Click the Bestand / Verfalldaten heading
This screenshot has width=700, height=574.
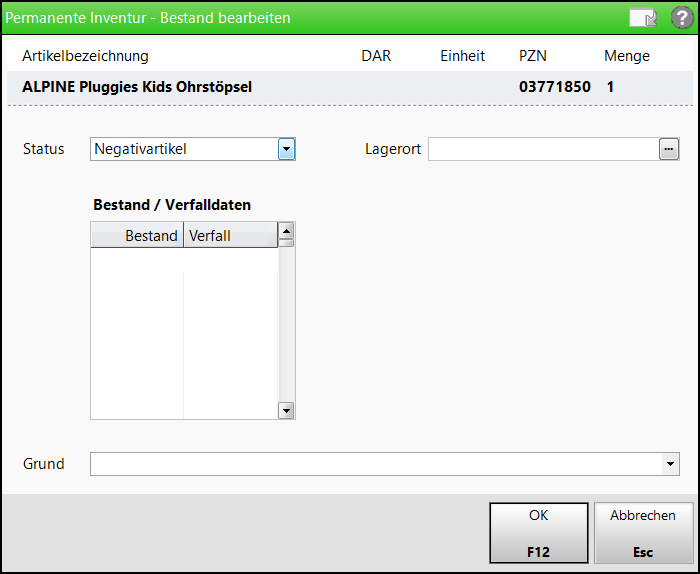(172, 204)
